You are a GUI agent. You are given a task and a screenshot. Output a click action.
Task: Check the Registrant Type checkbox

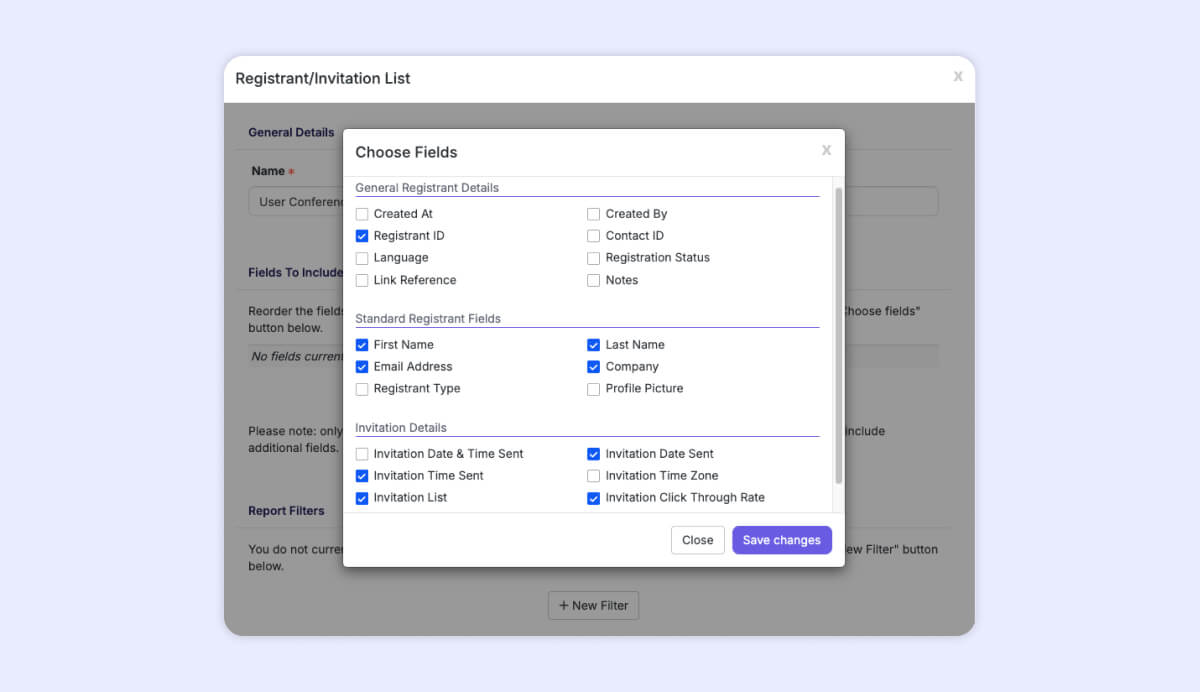tap(362, 389)
